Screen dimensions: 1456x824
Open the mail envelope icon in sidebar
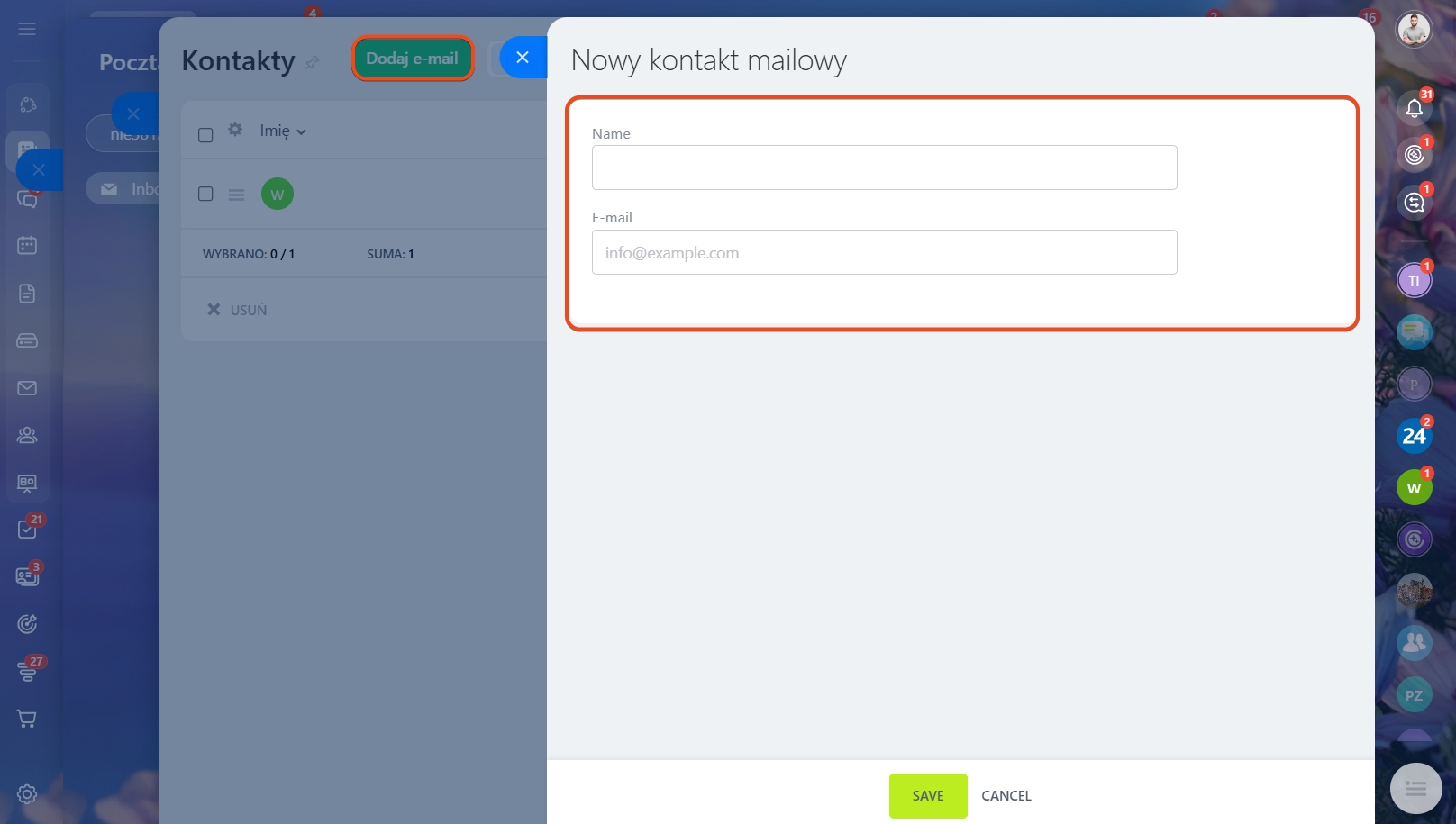[x=27, y=388]
